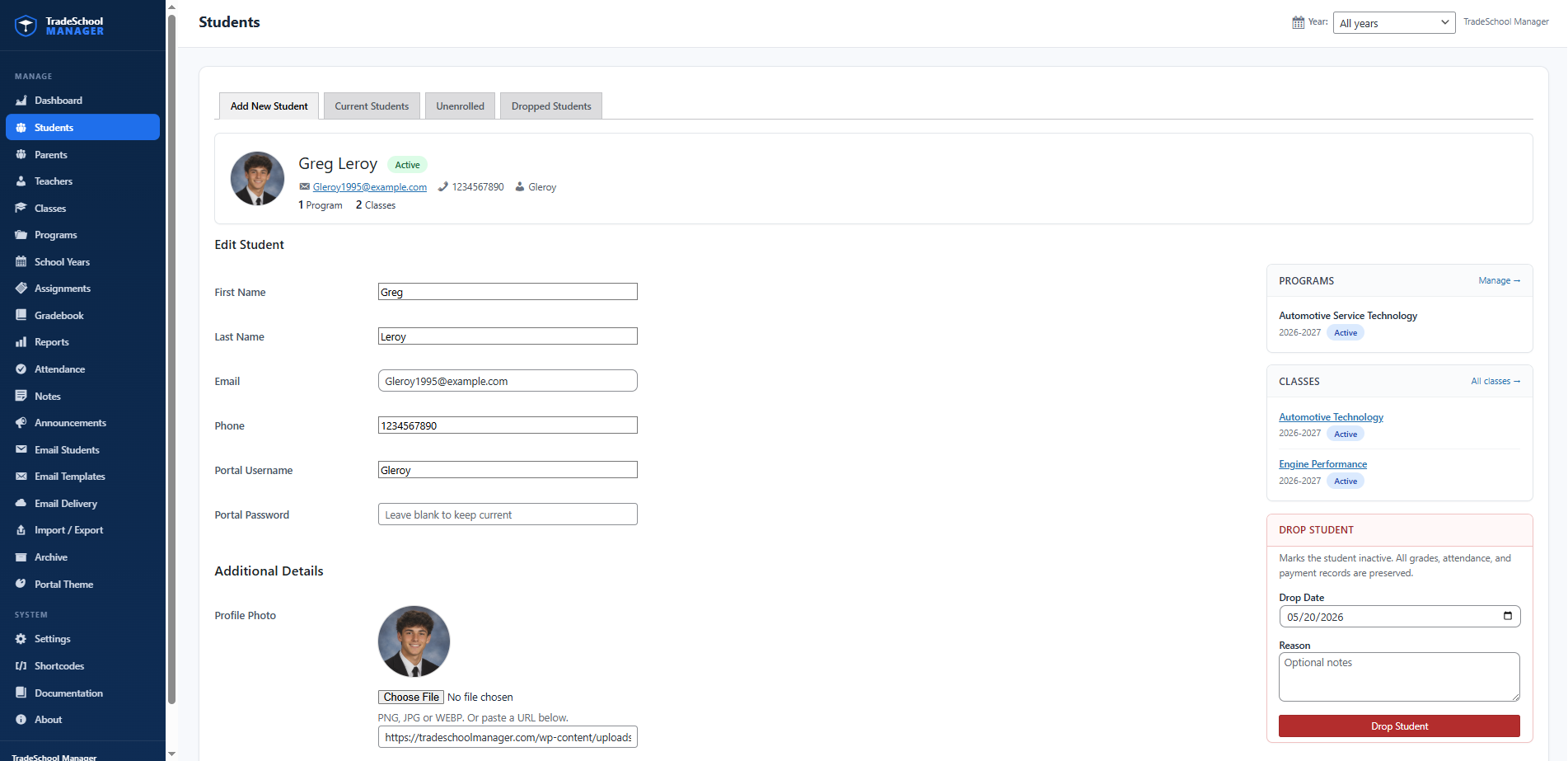Click the TradeSchool Manager shield logo
Image resolution: width=1568 pixels, height=761 pixels.
[26, 26]
